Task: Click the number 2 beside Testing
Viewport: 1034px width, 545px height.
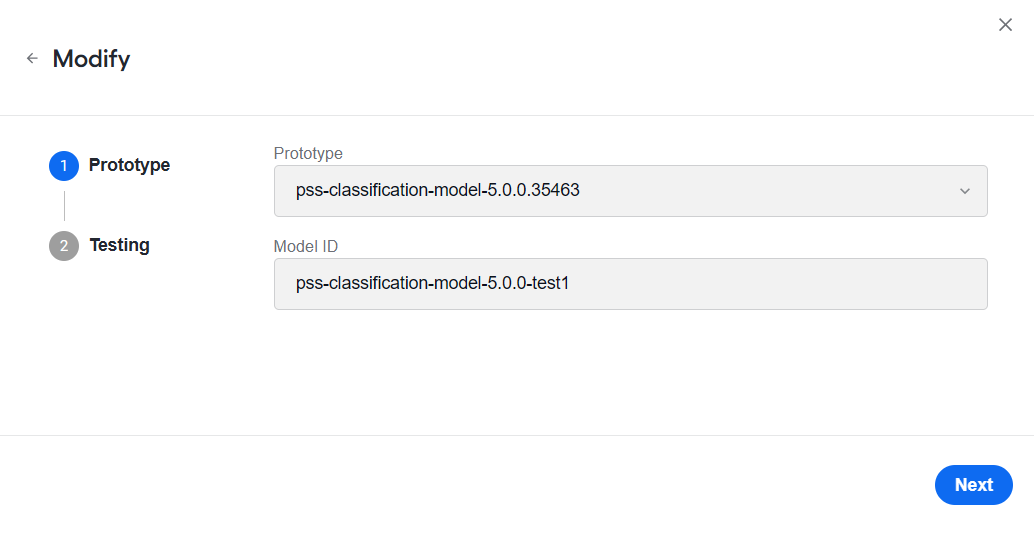Action: coord(64,246)
